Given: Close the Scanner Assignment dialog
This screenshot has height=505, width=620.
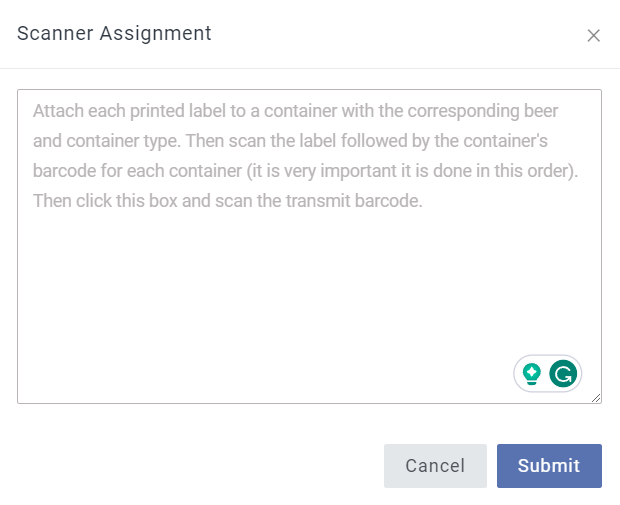Looking at the screenshot, I should (593, 36).
